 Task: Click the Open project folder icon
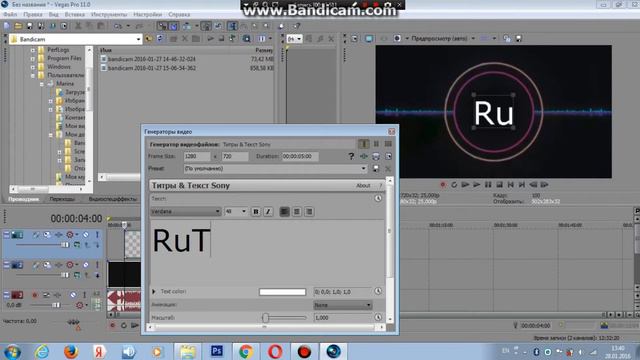18,26
